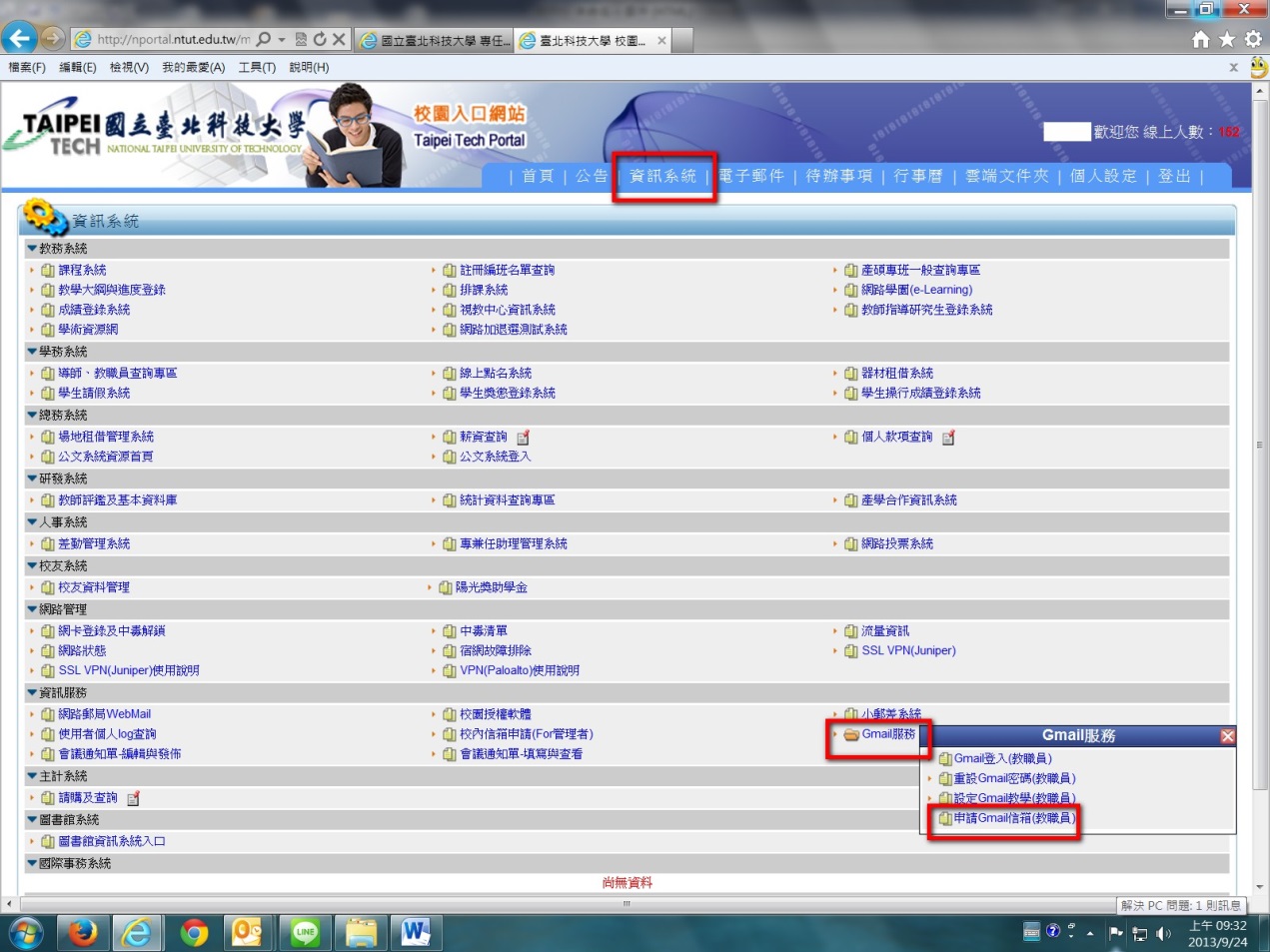Collapse the 教務系統 section
This screenshot has height=952, width=1270.
(33, 249)
